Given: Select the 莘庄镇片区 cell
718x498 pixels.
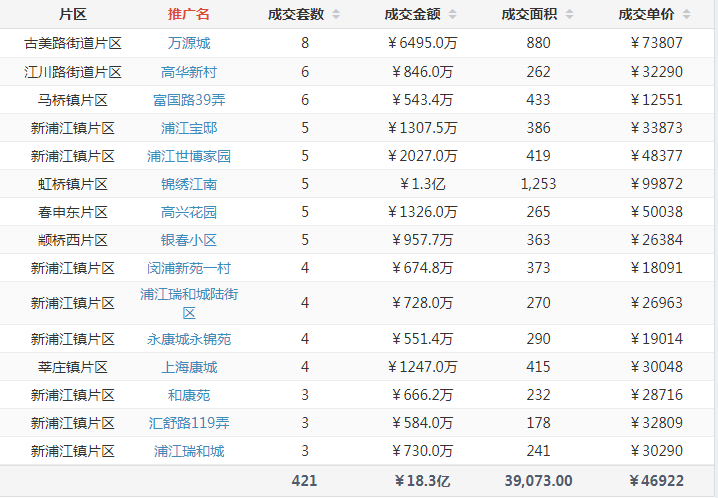Looking at the screenshot, I should point(72,367).
